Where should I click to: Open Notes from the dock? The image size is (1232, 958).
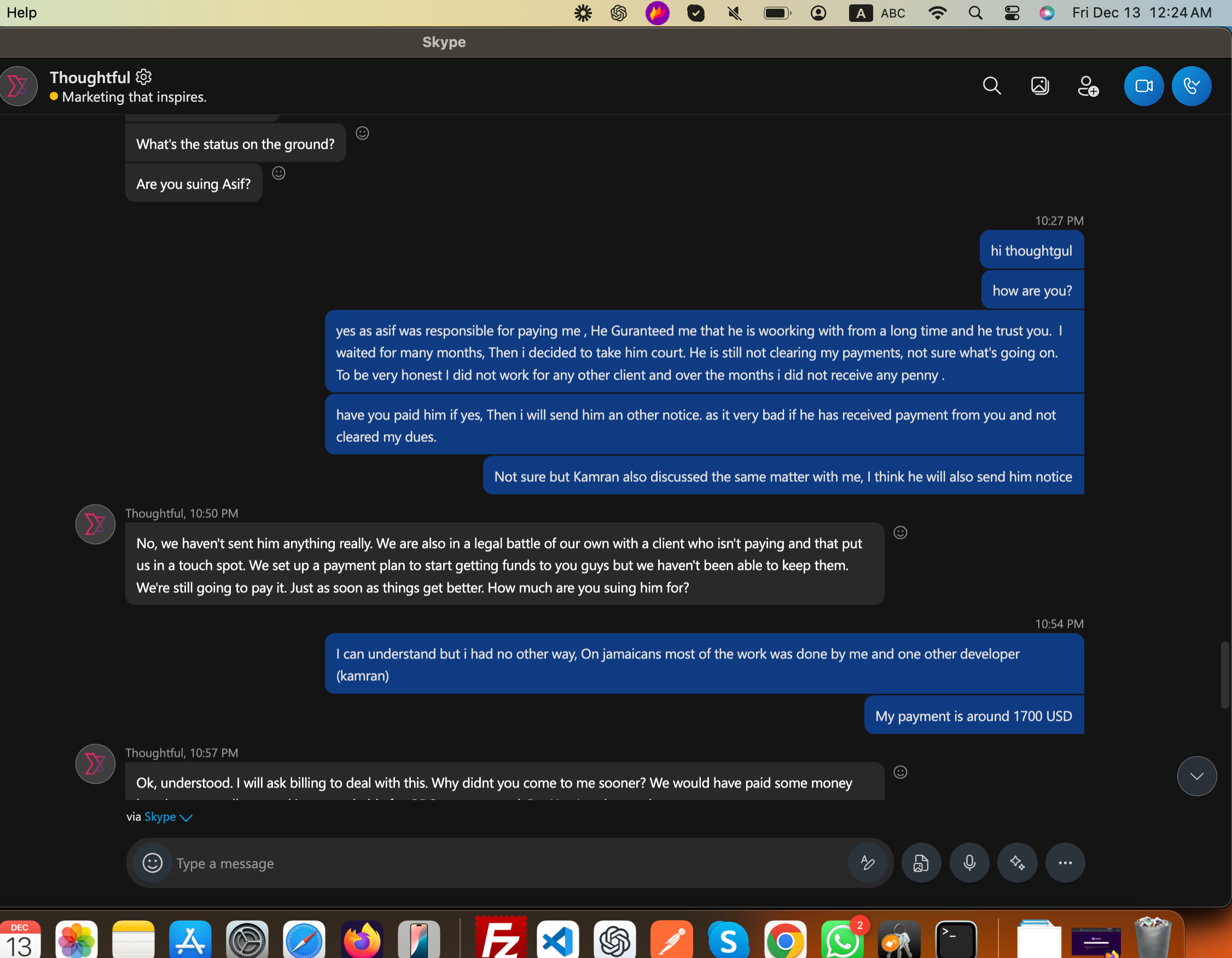point(133,940)
